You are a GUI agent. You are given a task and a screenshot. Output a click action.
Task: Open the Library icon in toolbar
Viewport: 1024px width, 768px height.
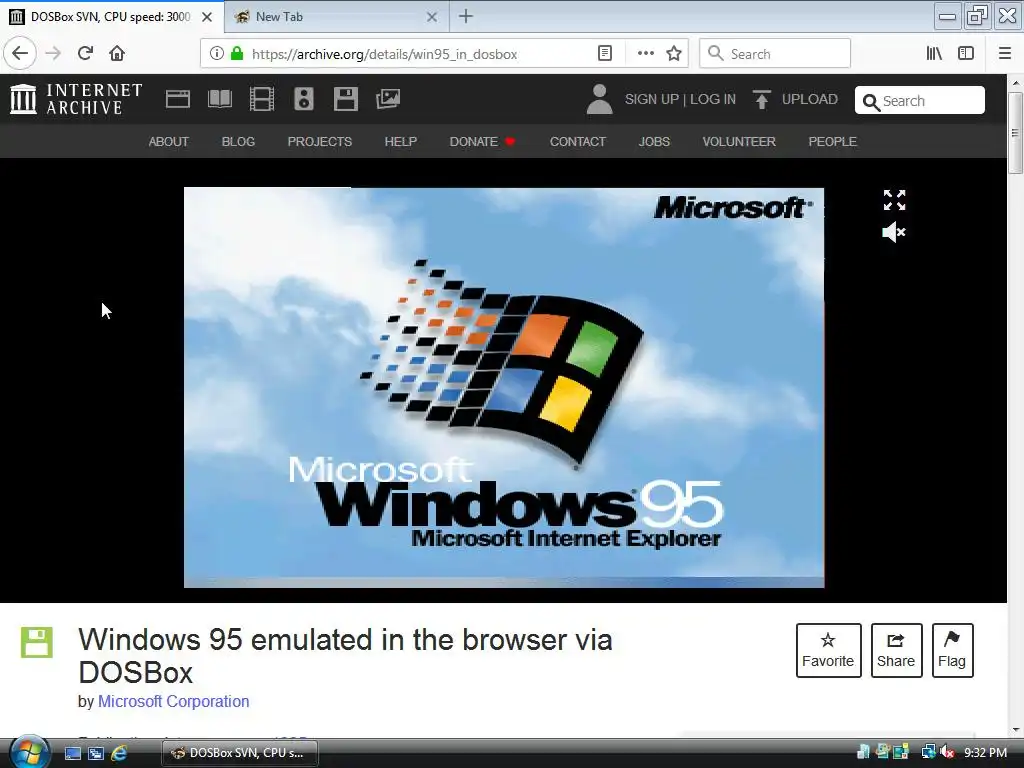tap(934, 54)
